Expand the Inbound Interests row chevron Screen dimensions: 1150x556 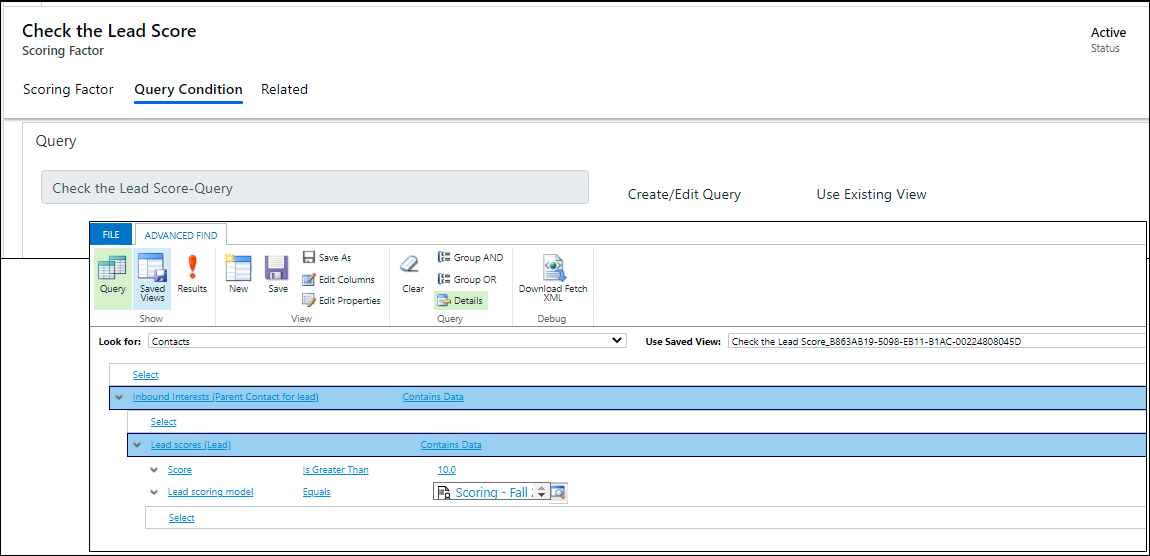click(x=120, y=397)
